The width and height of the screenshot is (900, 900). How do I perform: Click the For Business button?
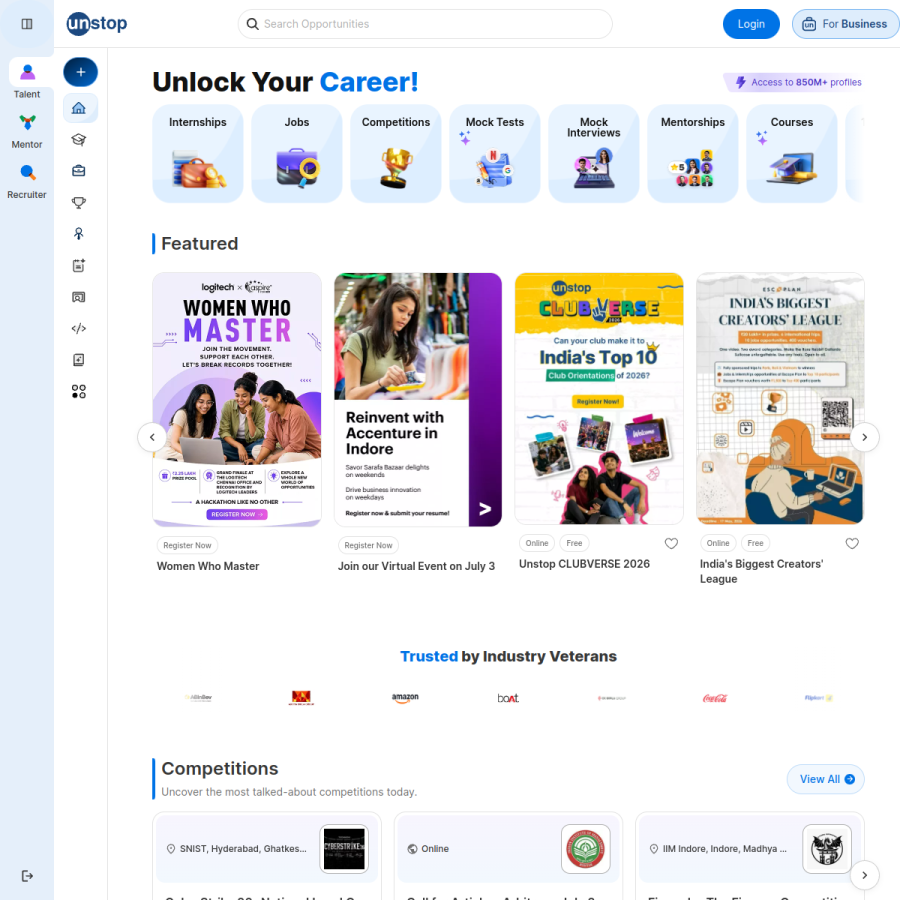[x=845, y=24]
